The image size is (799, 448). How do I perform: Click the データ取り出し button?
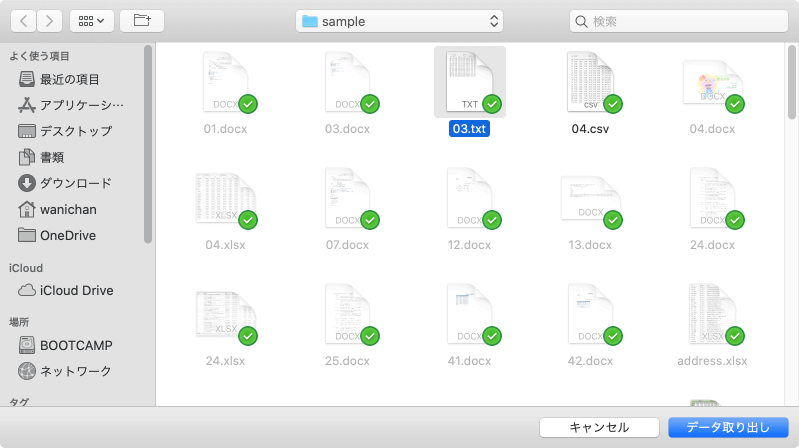pyautogui.click(x=728, y=427)
